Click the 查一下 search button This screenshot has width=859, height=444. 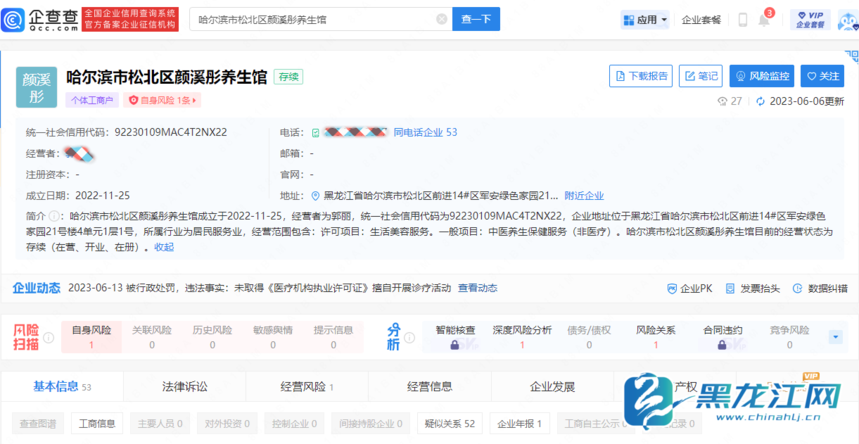(478, 19)
